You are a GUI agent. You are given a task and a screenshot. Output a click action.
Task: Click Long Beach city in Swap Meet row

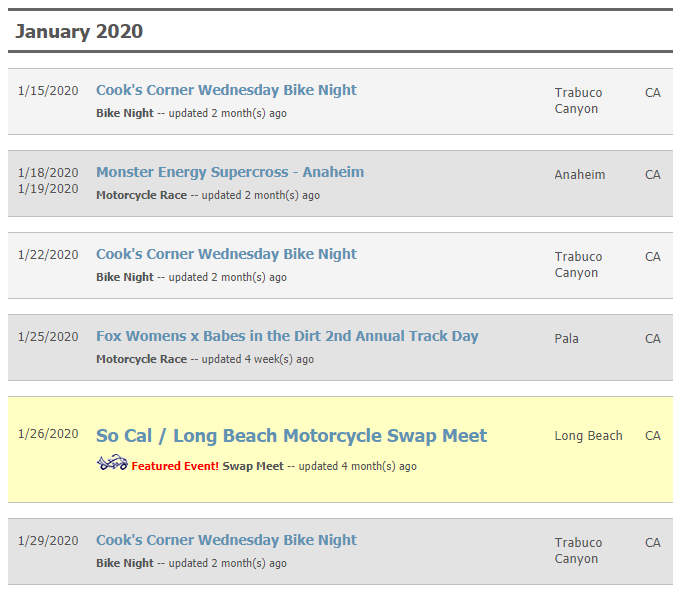(x=588, y=436)
